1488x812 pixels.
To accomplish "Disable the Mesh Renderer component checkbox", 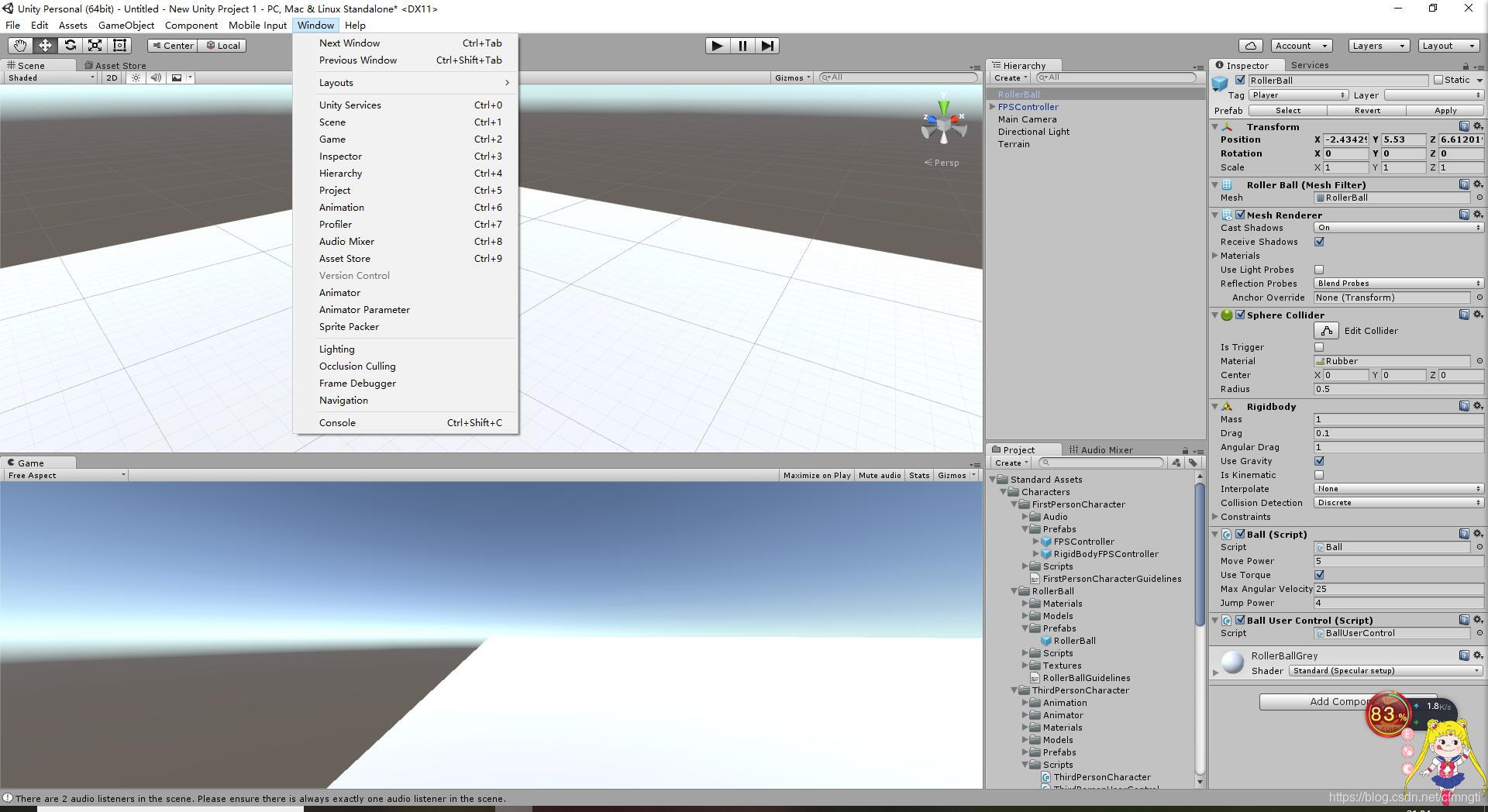I will click(x=1240, y=215).
